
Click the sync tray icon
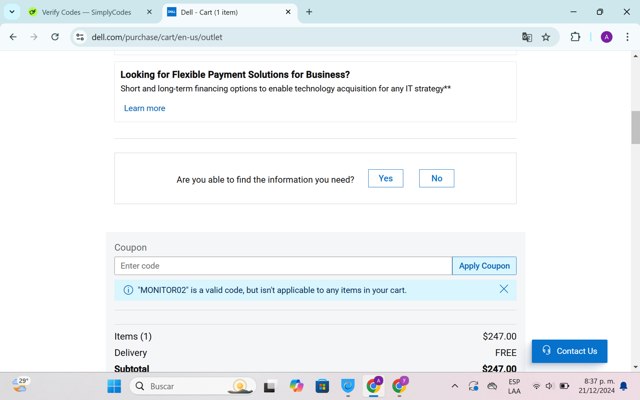(x=473, y=386)
